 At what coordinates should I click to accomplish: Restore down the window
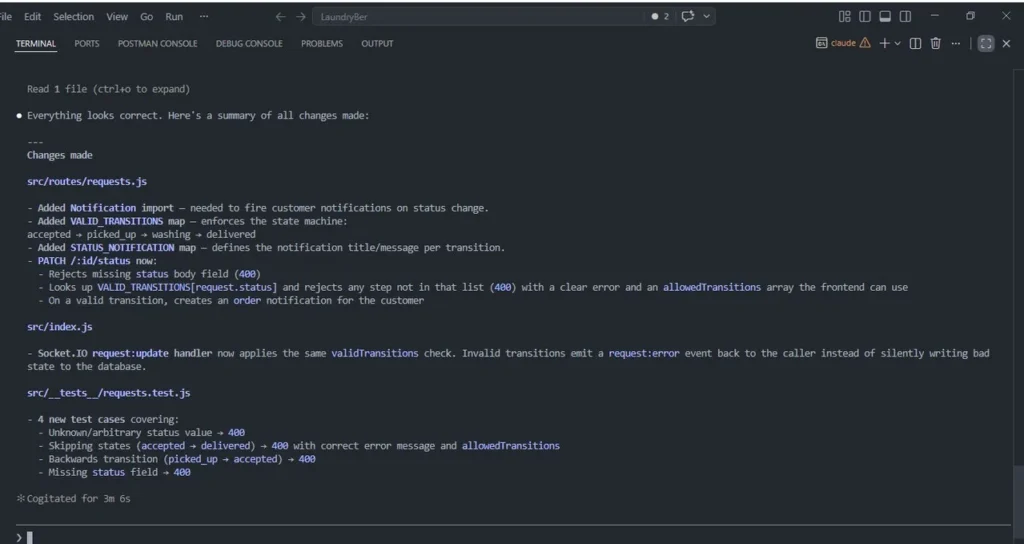970,16
